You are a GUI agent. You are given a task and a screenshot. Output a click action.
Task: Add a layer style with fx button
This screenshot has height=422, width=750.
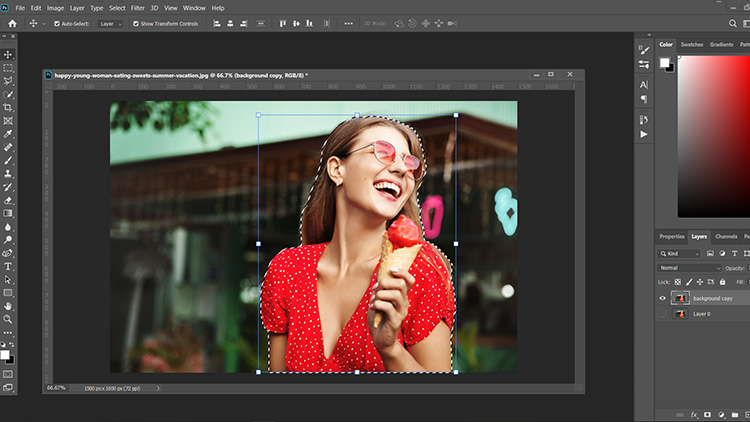(694, 414)
